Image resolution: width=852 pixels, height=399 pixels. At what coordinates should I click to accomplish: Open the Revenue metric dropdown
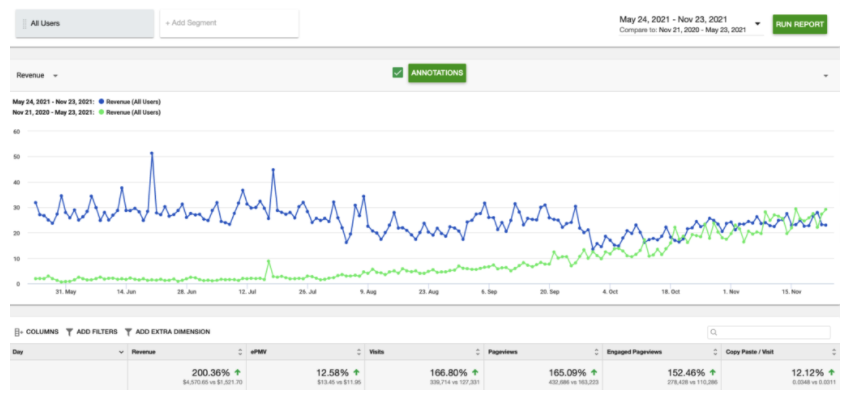tap(37, 76)
